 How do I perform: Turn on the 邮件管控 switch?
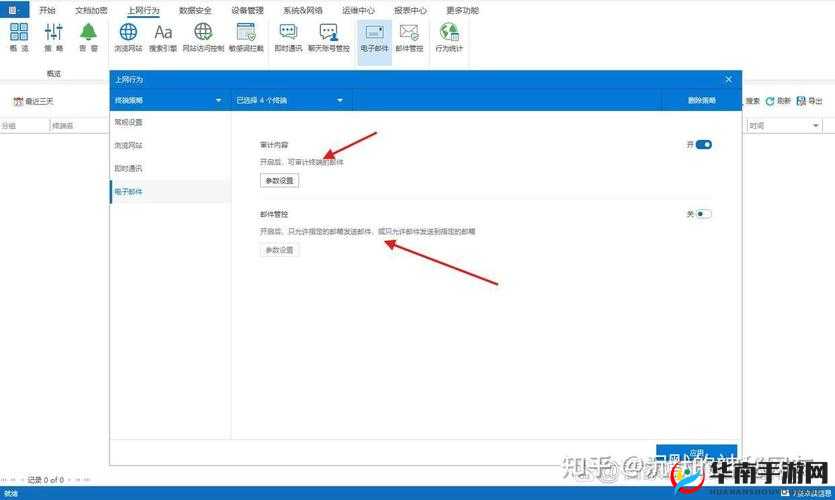703,214
